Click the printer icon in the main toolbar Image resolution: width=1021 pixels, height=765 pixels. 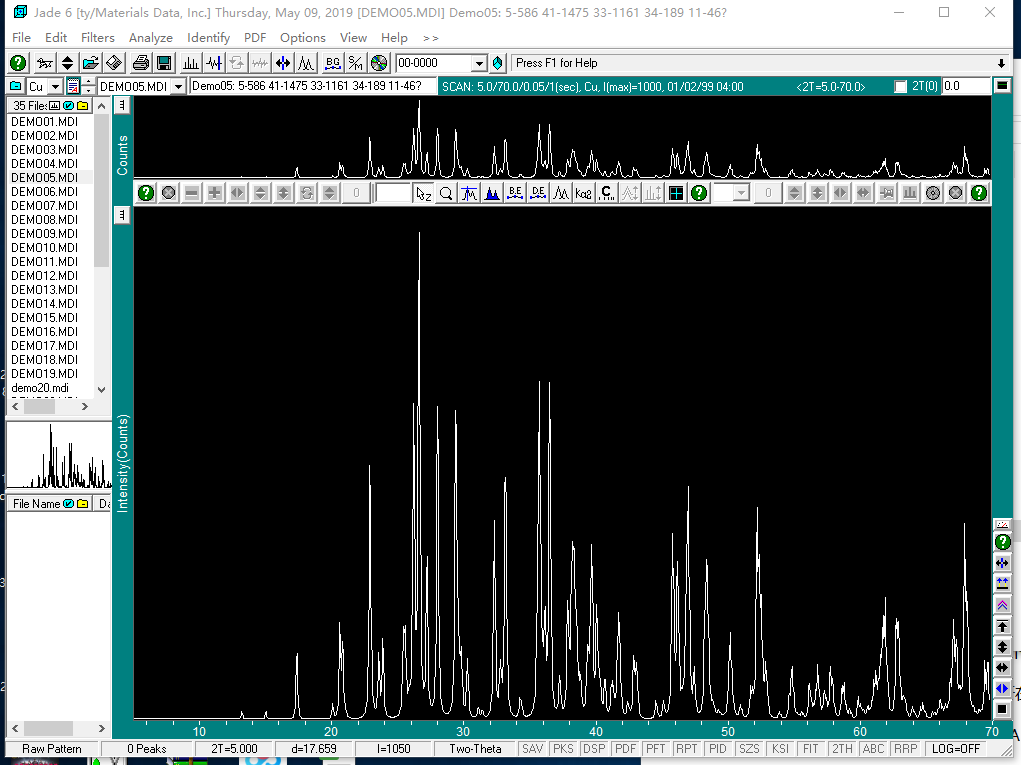(x=141, y=63)
